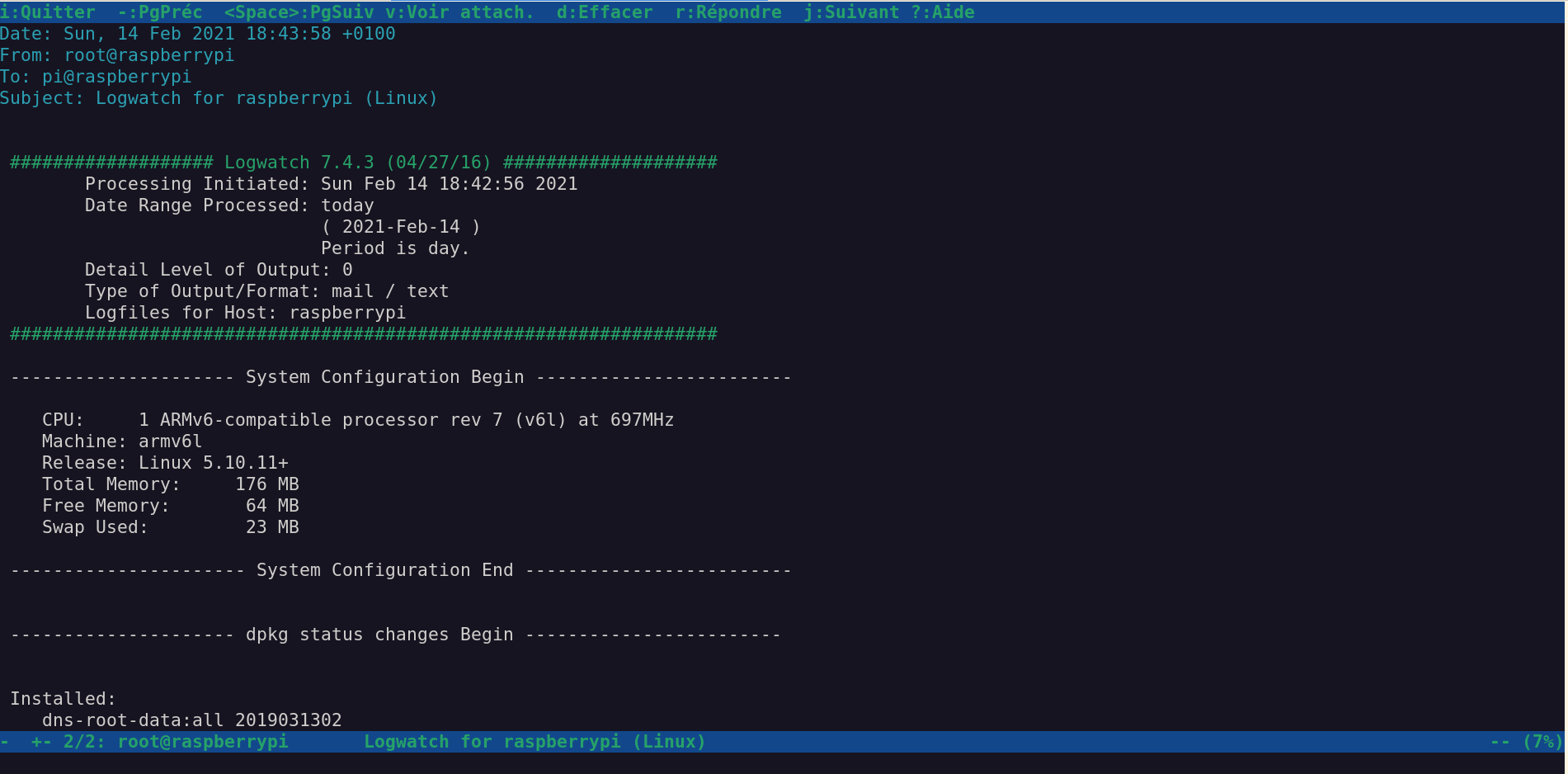
Task: Click the <Space>:PgSuiv next page hint
Action: [299, 12]
